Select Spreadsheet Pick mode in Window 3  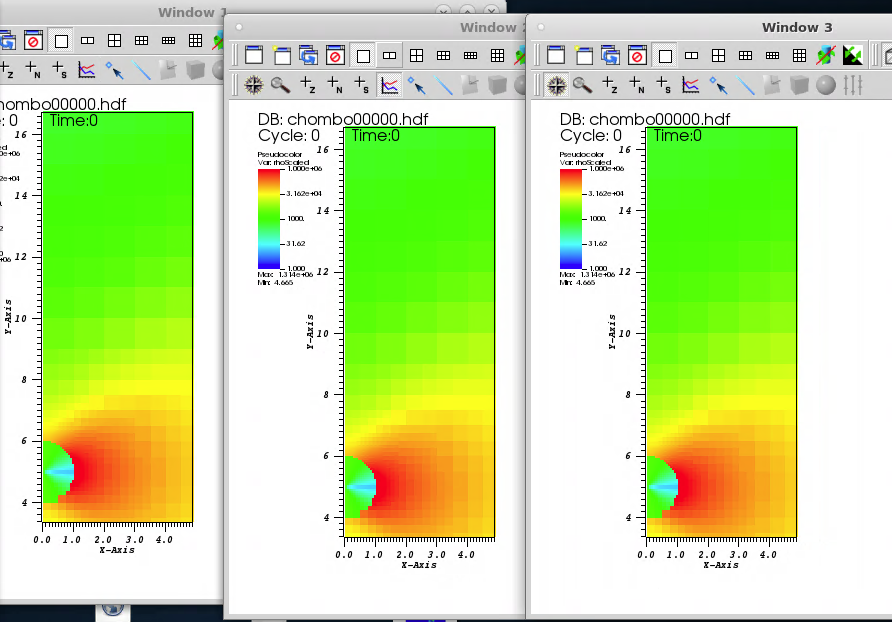[664, 85]
